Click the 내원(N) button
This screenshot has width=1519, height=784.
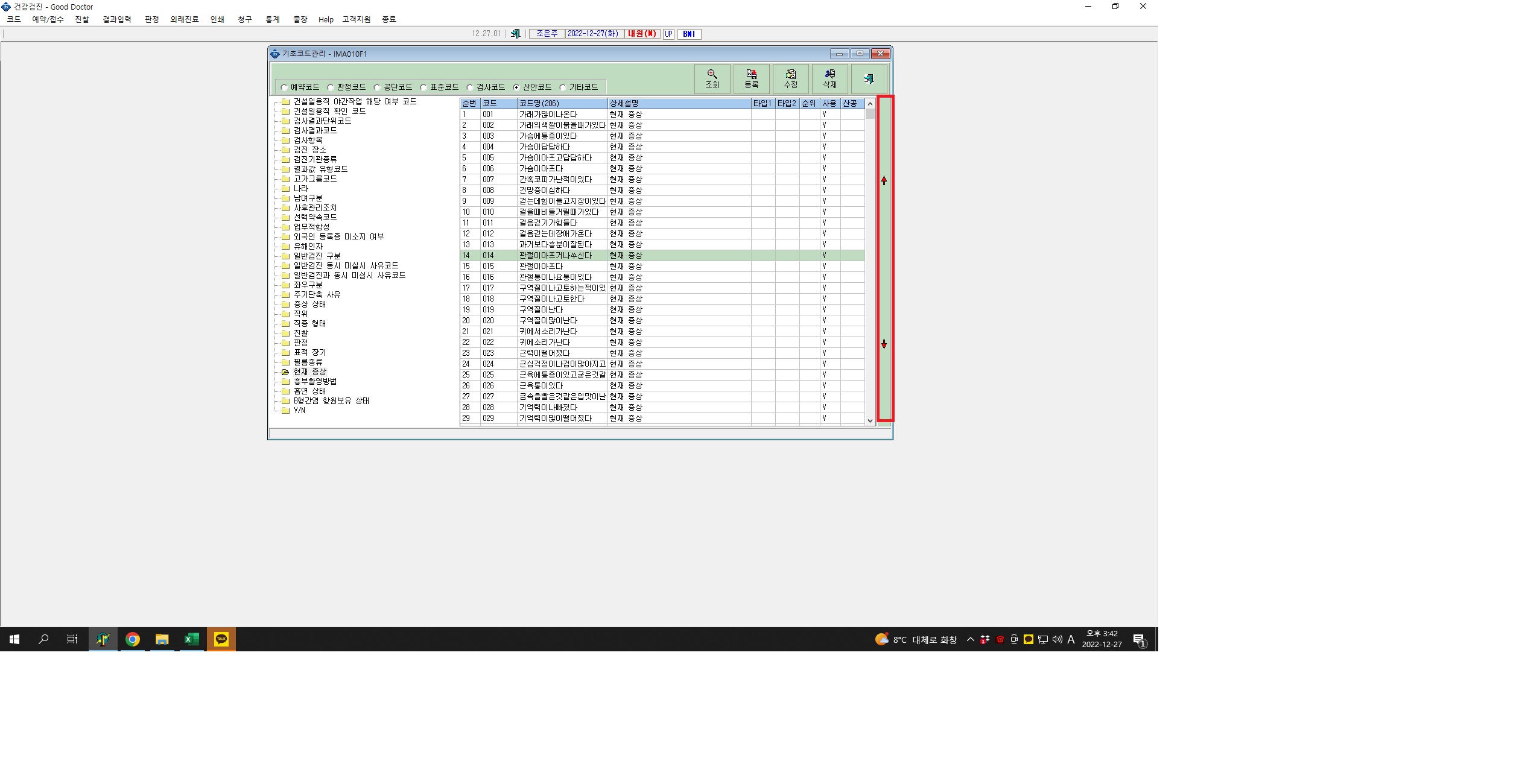click(642, 34)
